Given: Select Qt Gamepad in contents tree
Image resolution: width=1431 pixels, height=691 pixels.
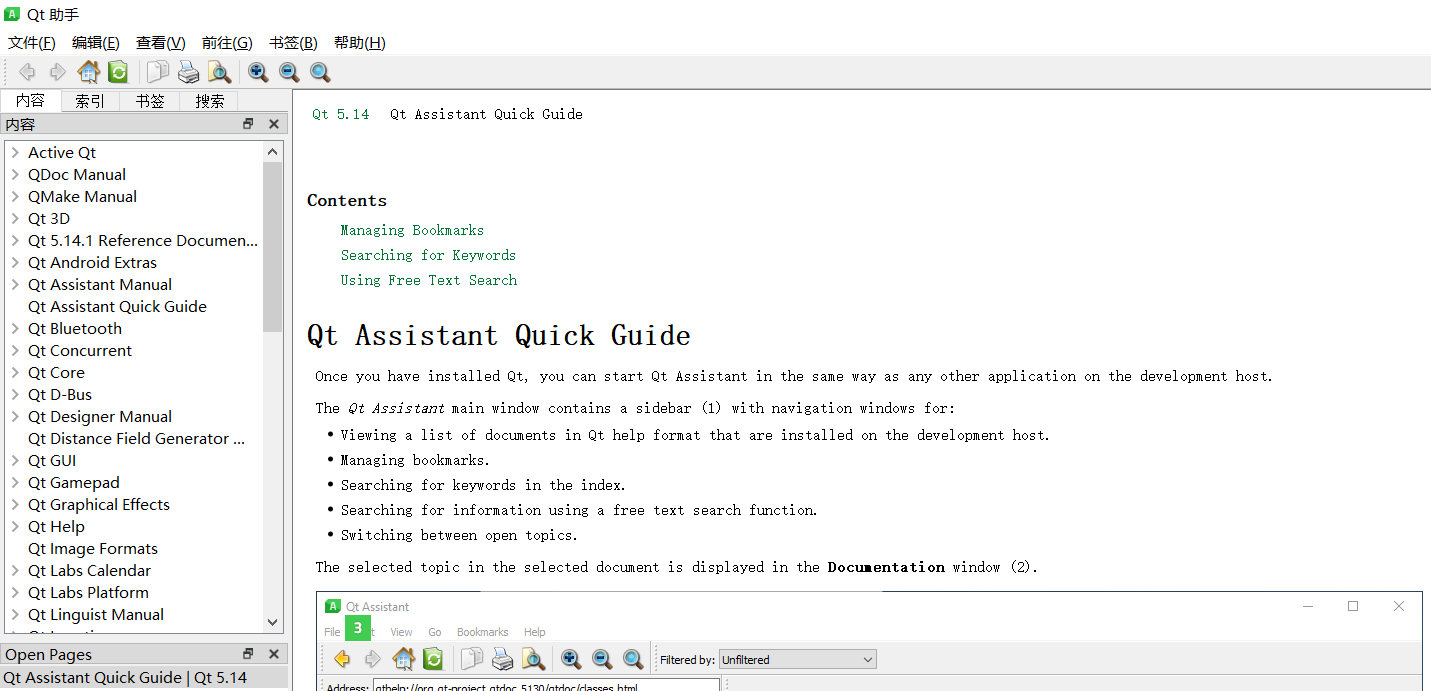Looking at the screenshot, I should (x=74, y=483).
